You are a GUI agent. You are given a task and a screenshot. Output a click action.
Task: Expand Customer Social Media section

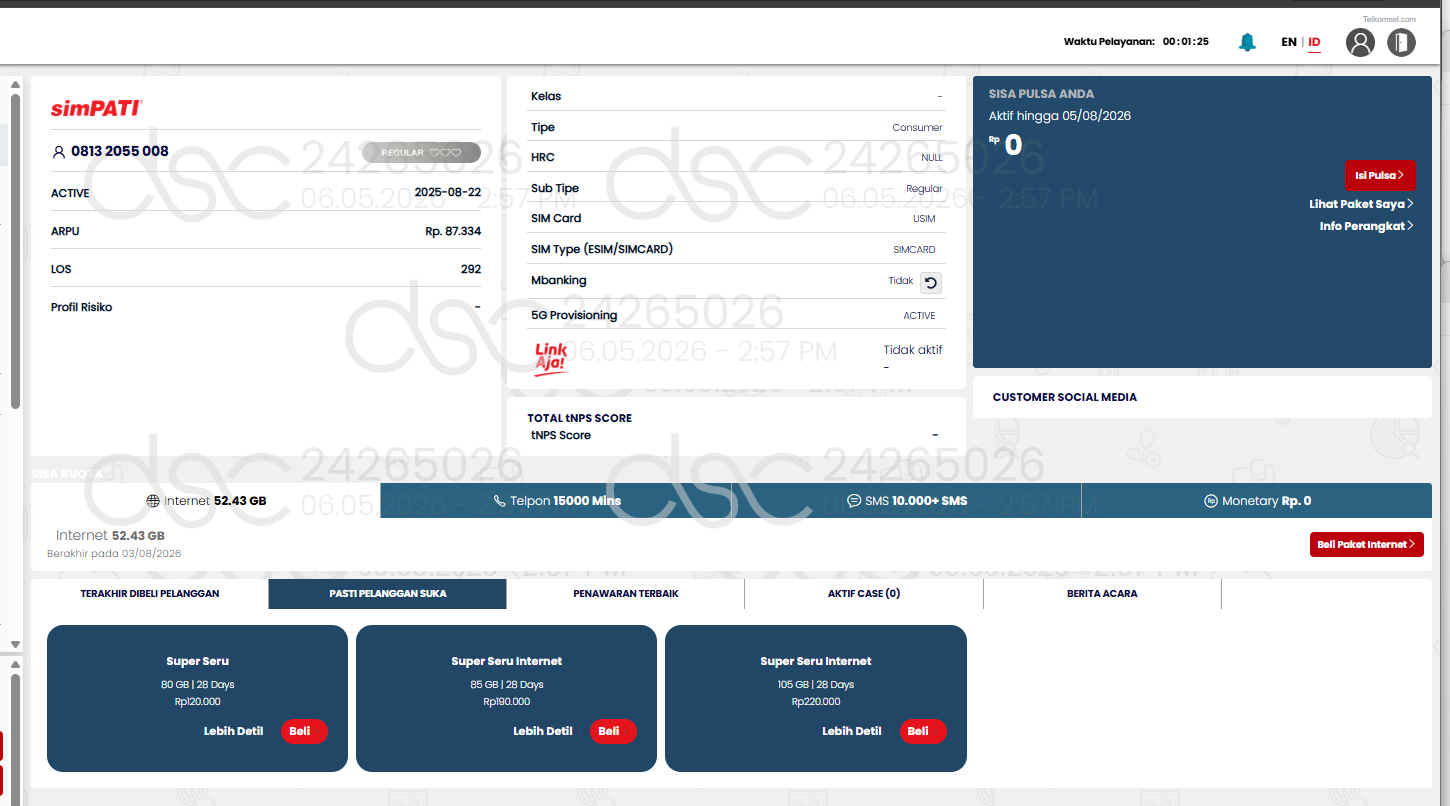[1202, 397]
